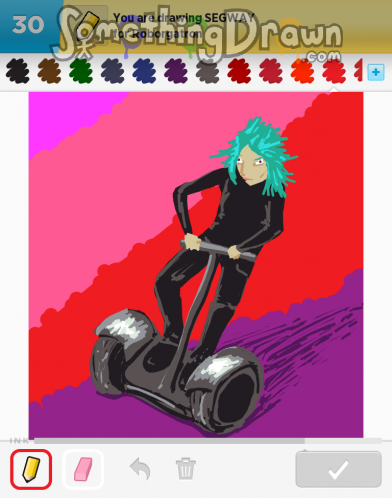Pick the dark gray color swatch

(207, 71)
